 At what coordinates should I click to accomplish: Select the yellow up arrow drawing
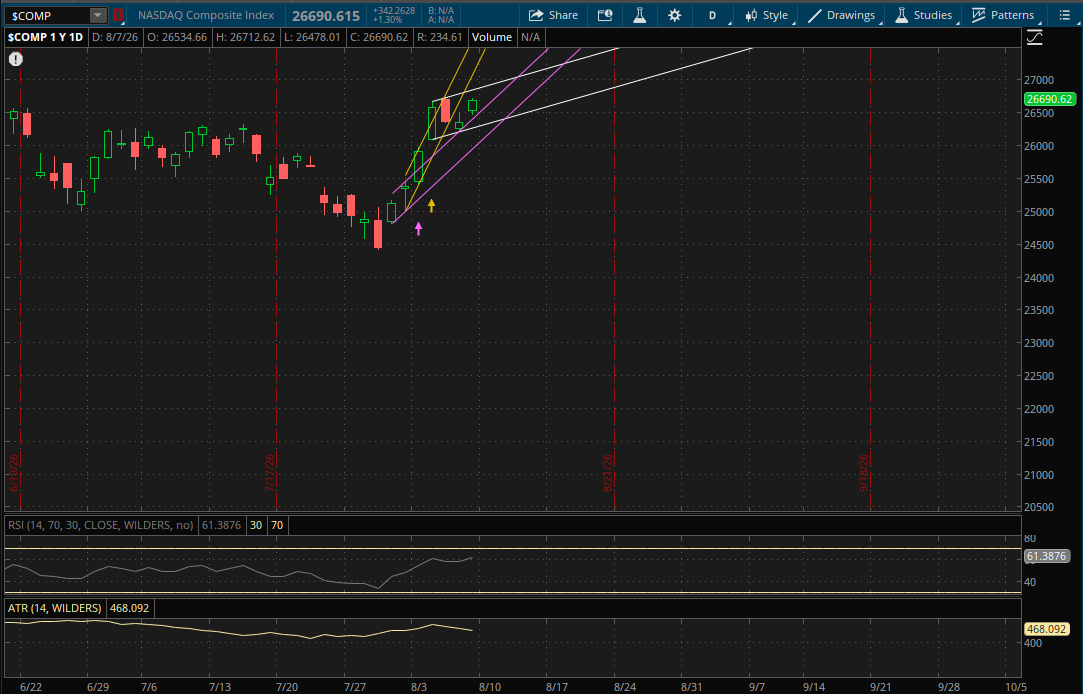[431, 205]
